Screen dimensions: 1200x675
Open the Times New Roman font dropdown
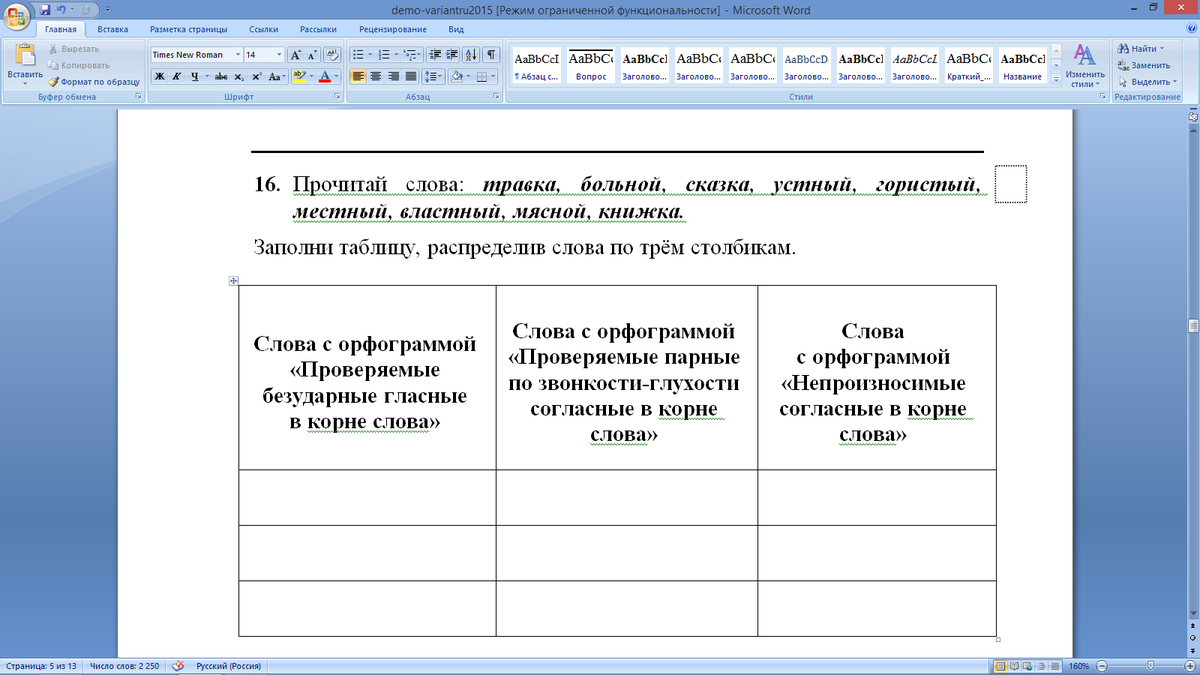[238, 55]
